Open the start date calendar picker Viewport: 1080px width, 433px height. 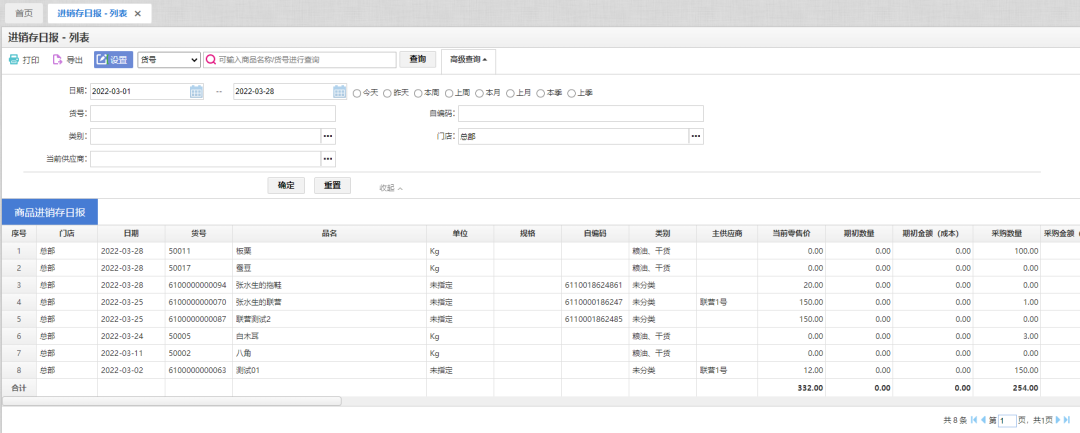click(196, 92)
